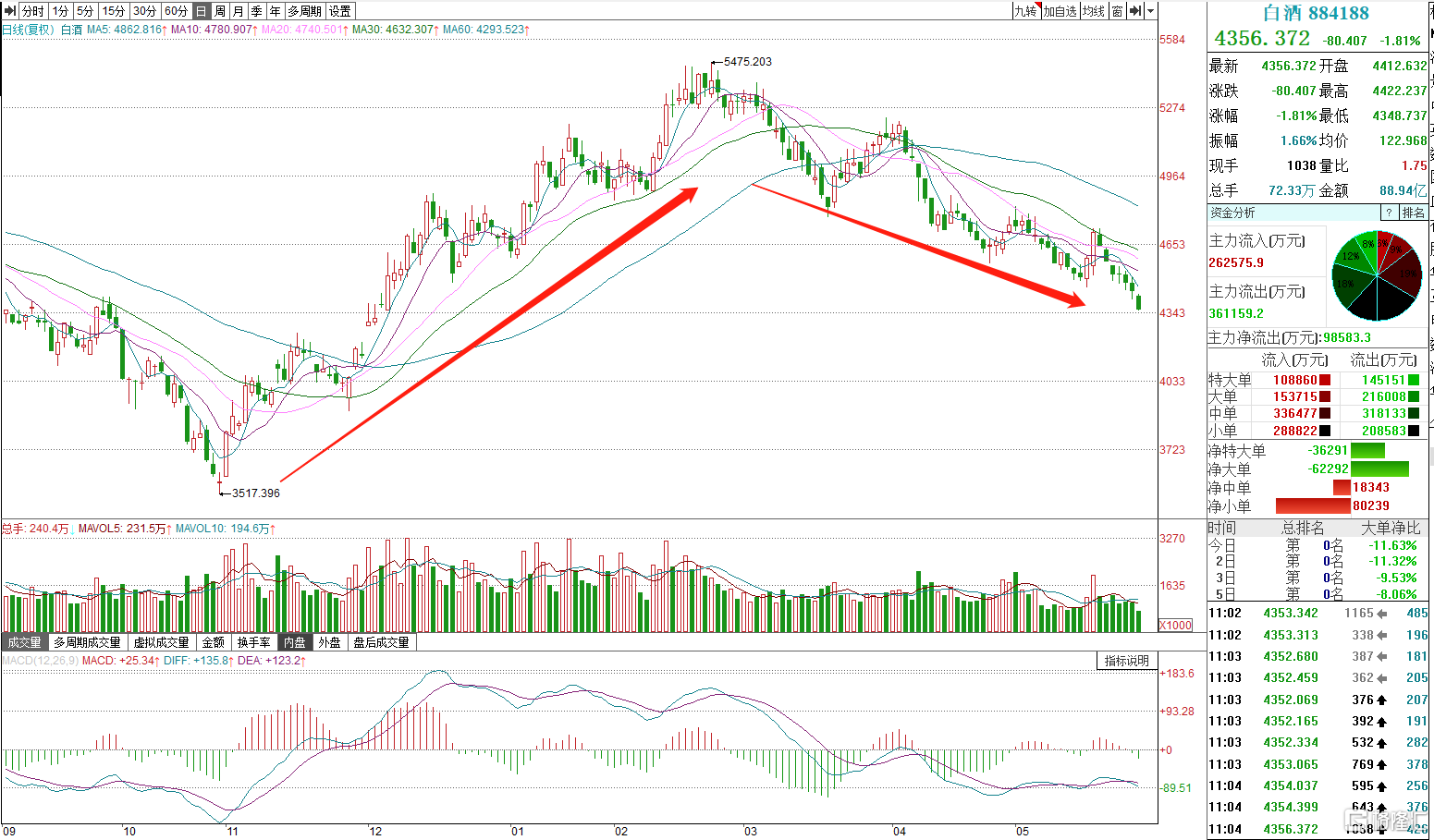Open the dropdown arrow at toolbar end
The height and width of the screenshot is (840, 1434).
1150,11
